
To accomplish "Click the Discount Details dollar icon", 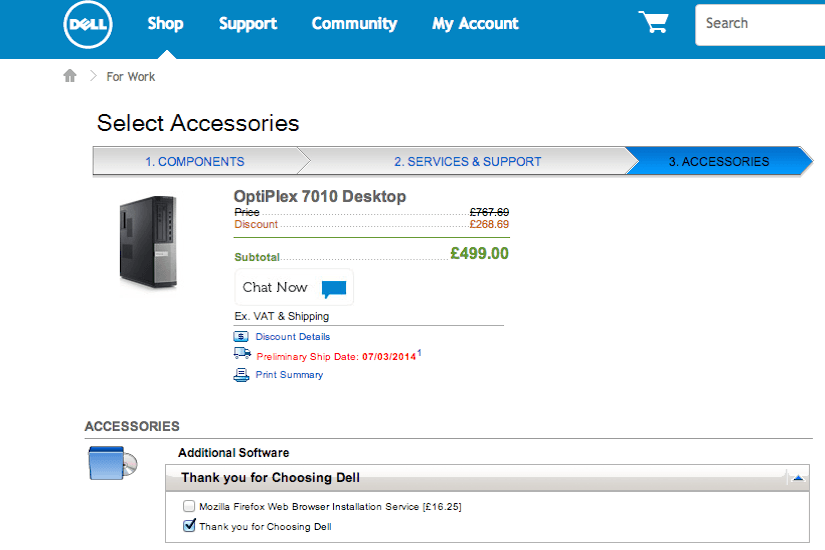I will click(x=241, y=336).
